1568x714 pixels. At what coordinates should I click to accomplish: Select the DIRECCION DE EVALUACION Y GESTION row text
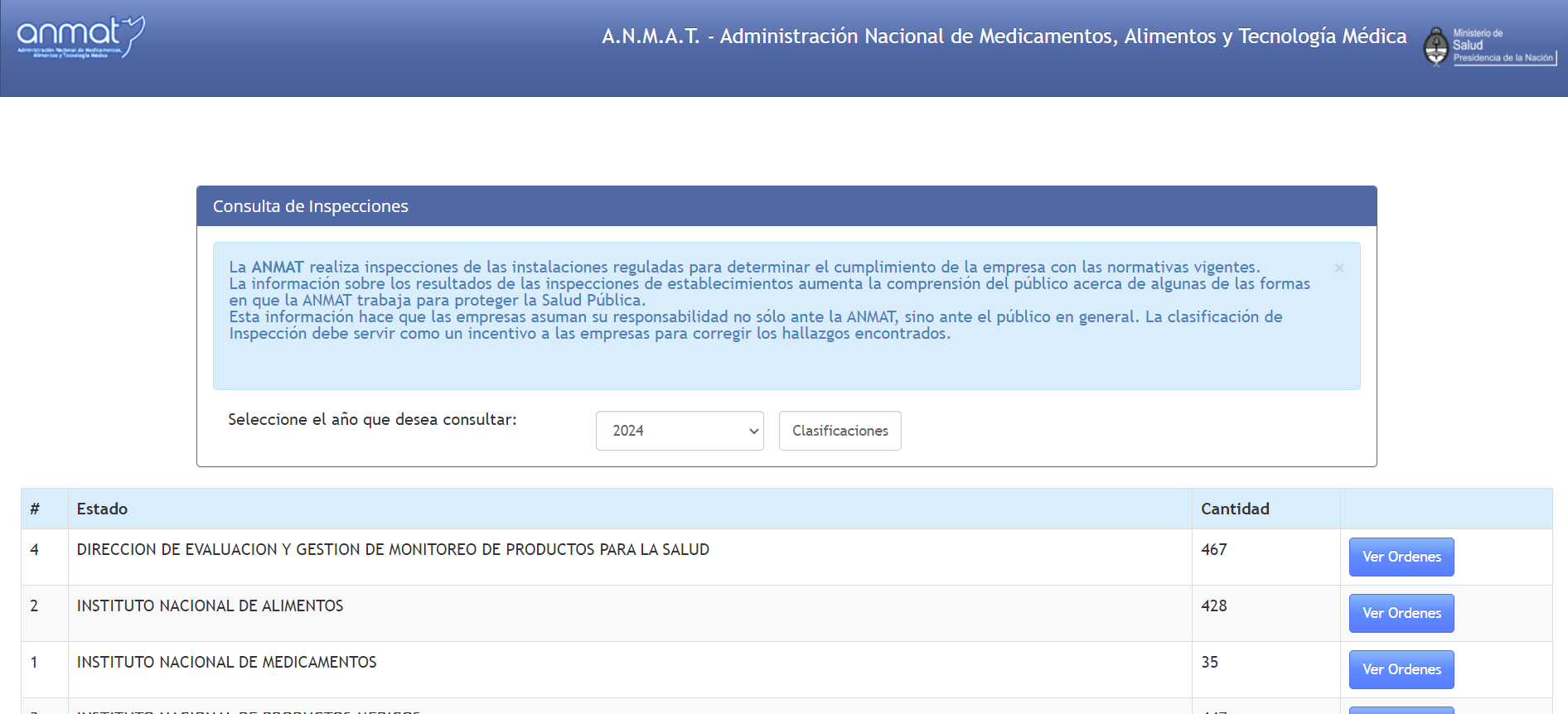tap(393, 549)
